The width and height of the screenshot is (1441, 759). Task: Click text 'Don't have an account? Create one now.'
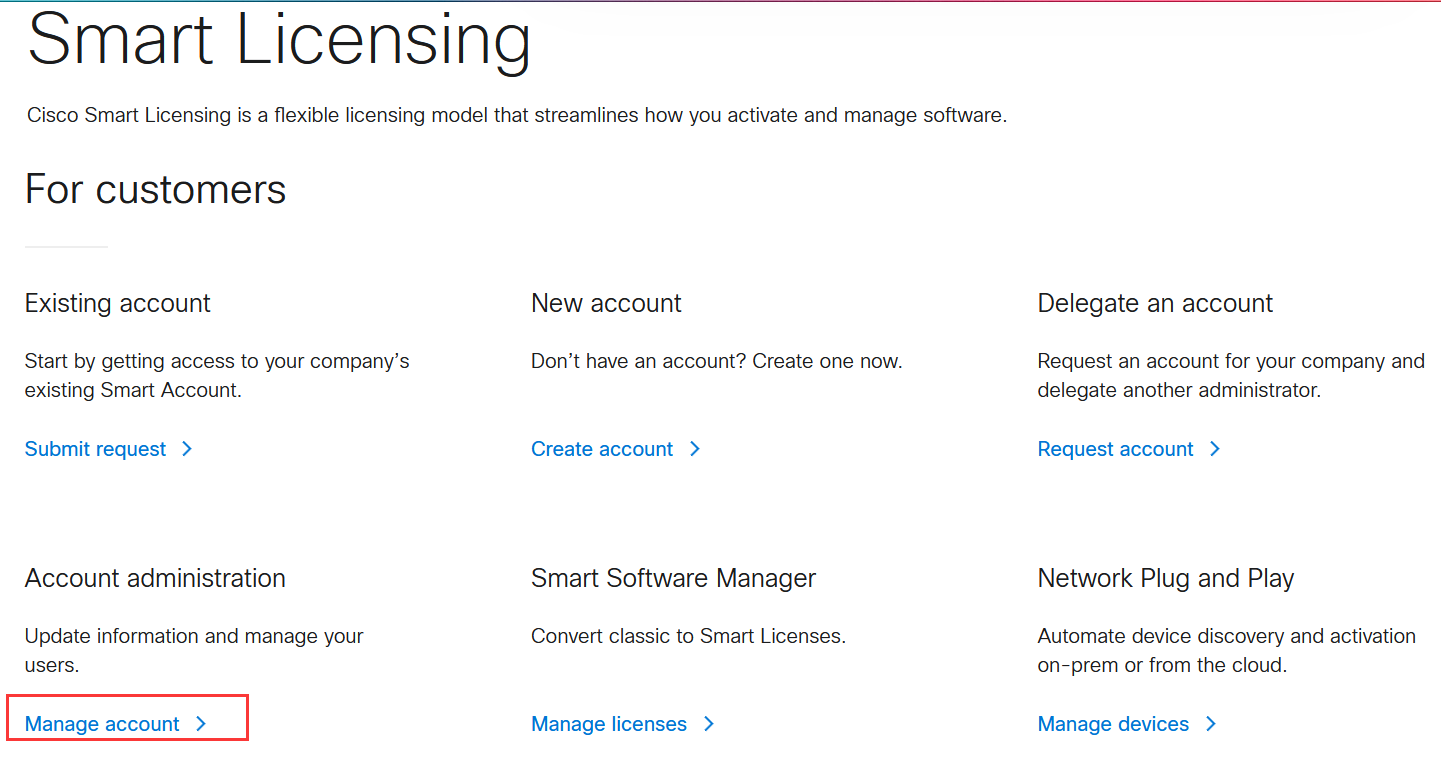(x=716, y=361)
